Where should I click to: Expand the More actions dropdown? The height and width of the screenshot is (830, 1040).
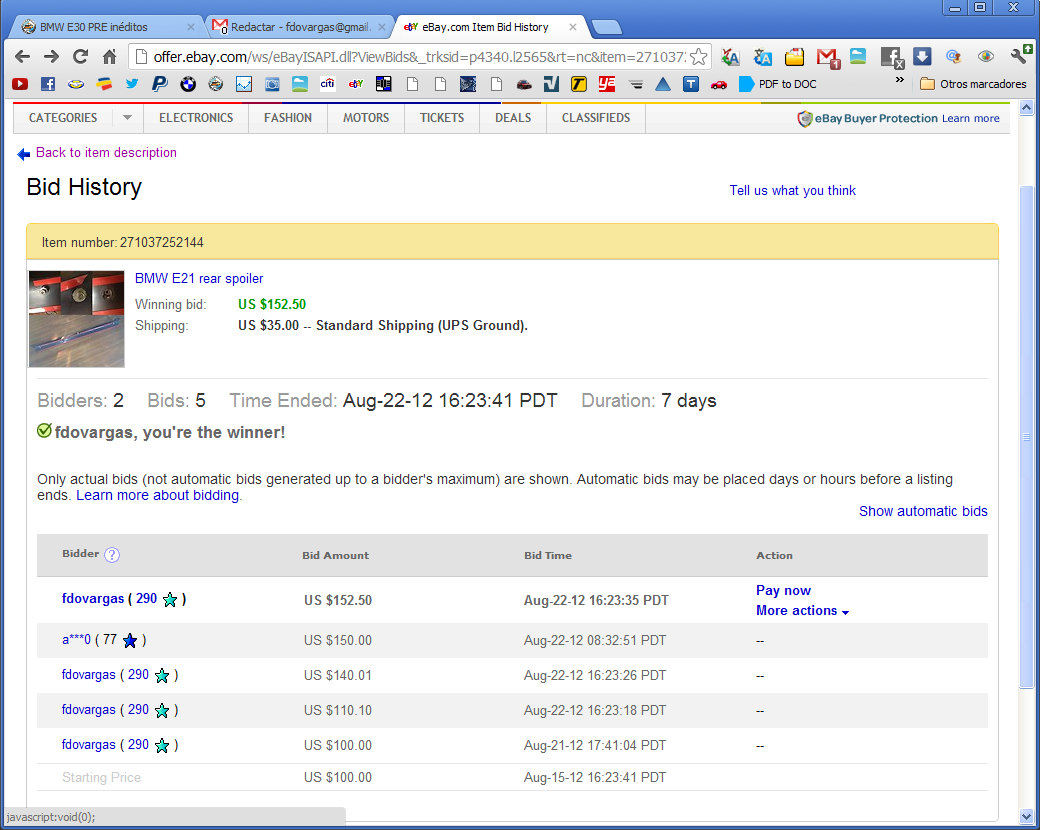pyautogui.click(x=803, y=610)
